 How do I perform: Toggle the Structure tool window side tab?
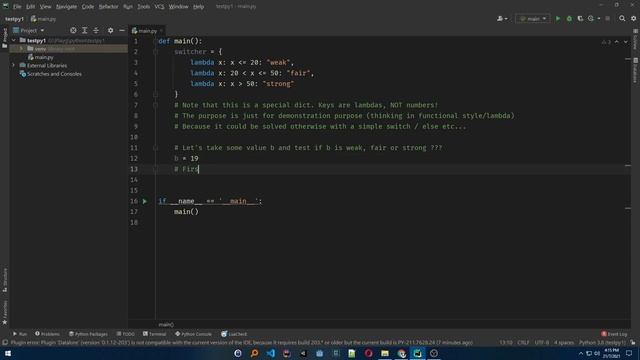click(4, 280)
